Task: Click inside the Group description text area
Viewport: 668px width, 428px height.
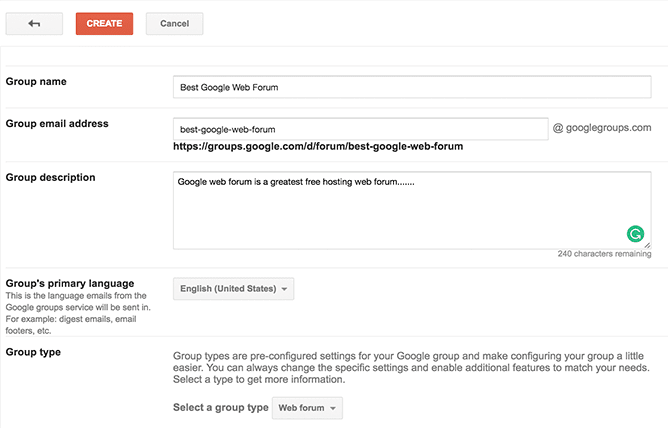Action: click(x=411, y=210)
